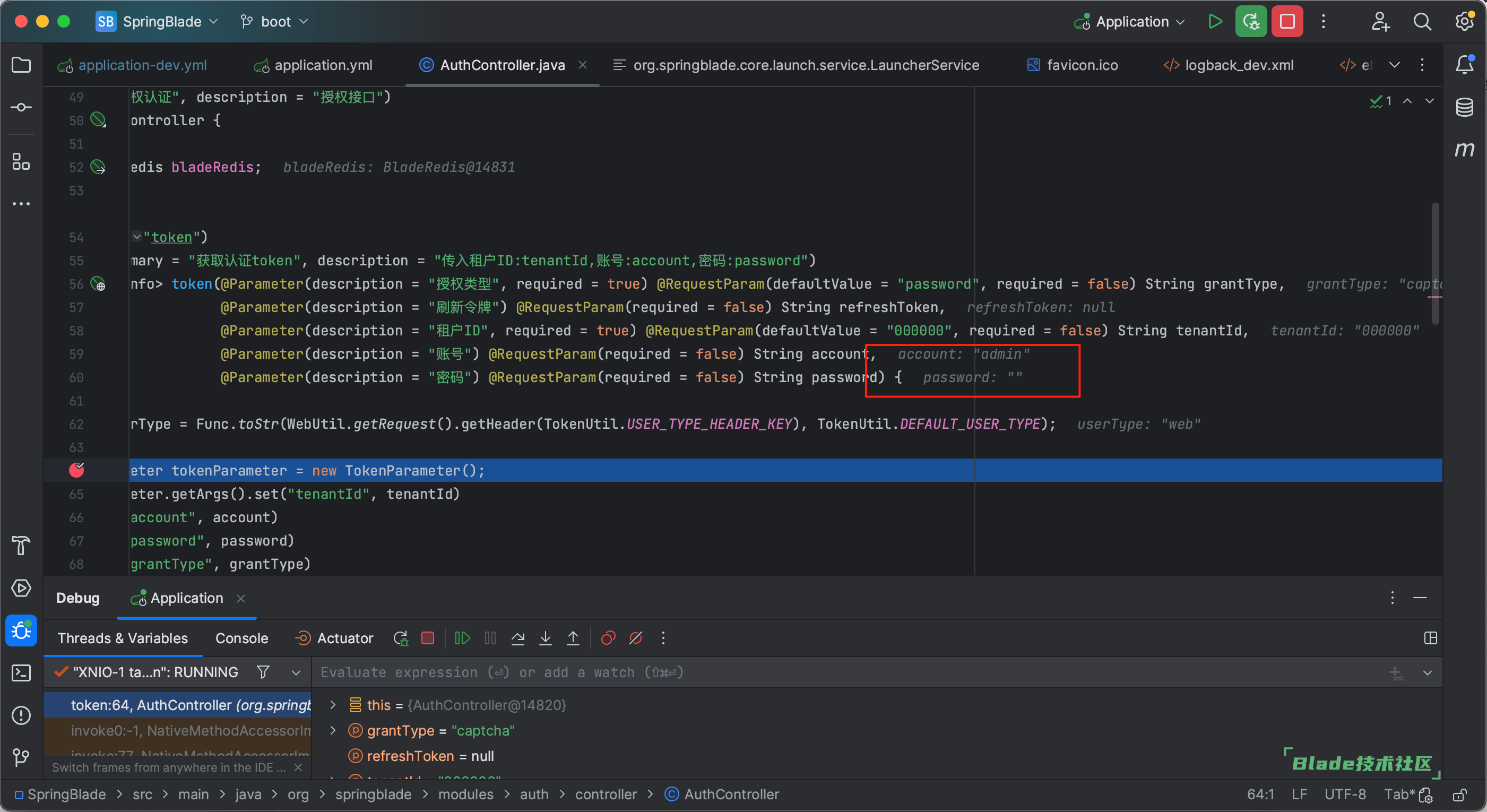
Task: Click the editor vertical scrollbar
Action: [1436, 264]
